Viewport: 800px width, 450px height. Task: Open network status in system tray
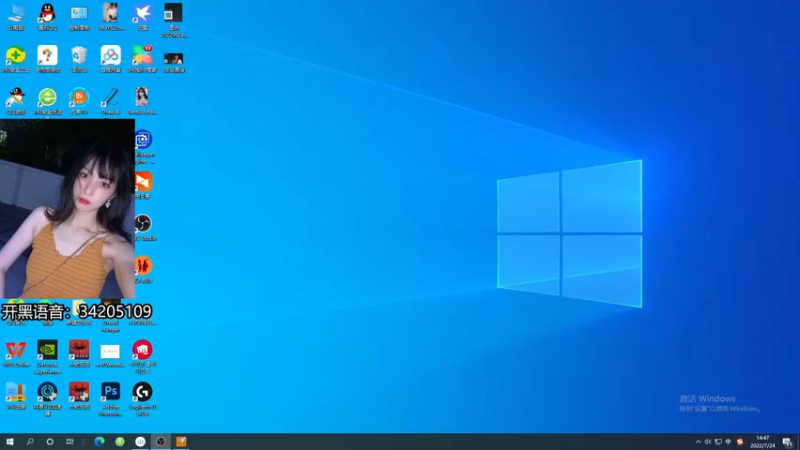(x=718, y=442)
